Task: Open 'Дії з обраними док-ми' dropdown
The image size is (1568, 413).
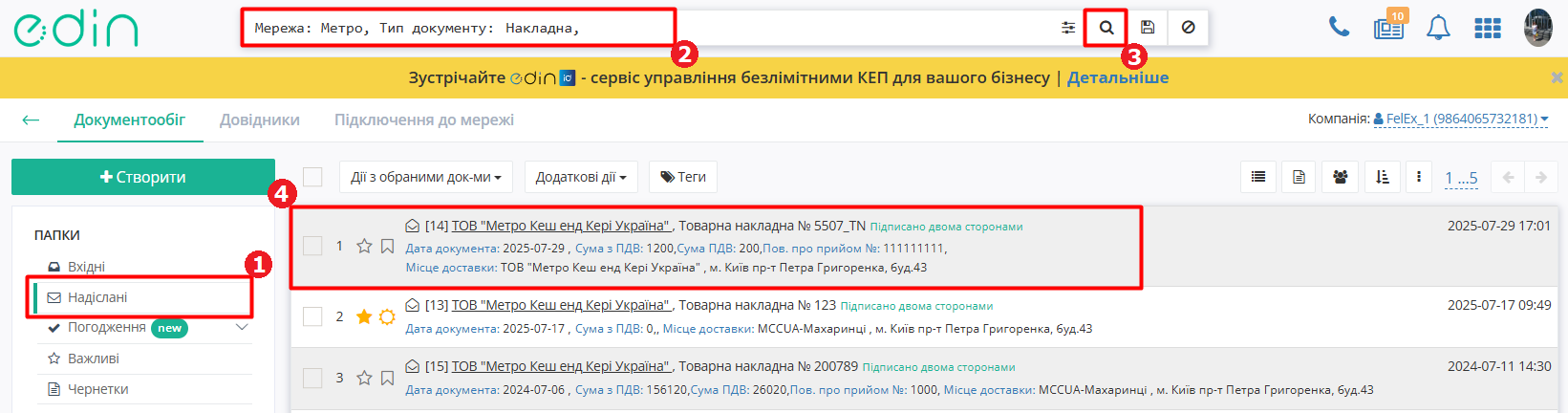Action: (x=426, y=177)
